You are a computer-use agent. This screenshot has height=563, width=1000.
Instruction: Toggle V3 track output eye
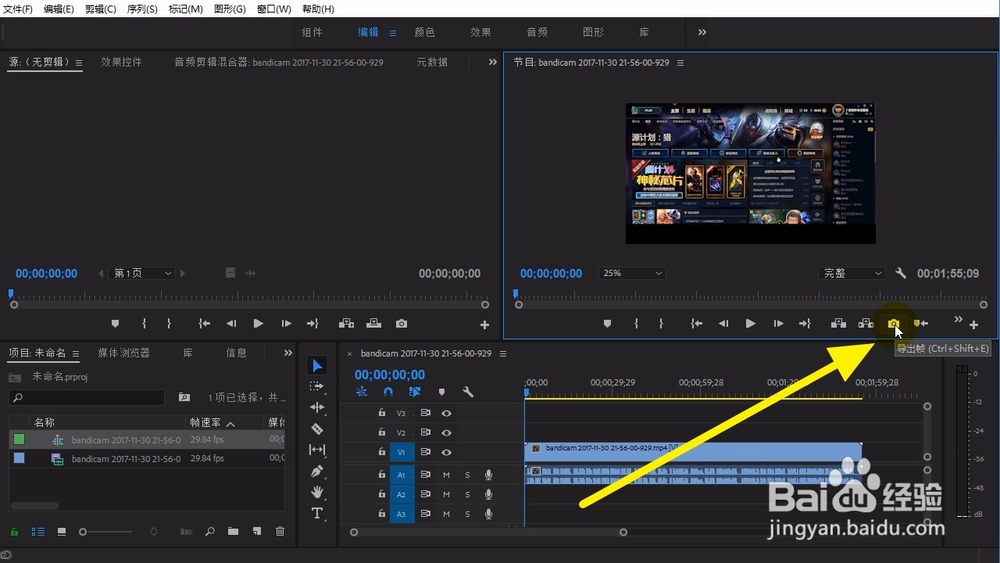(446, 413)
